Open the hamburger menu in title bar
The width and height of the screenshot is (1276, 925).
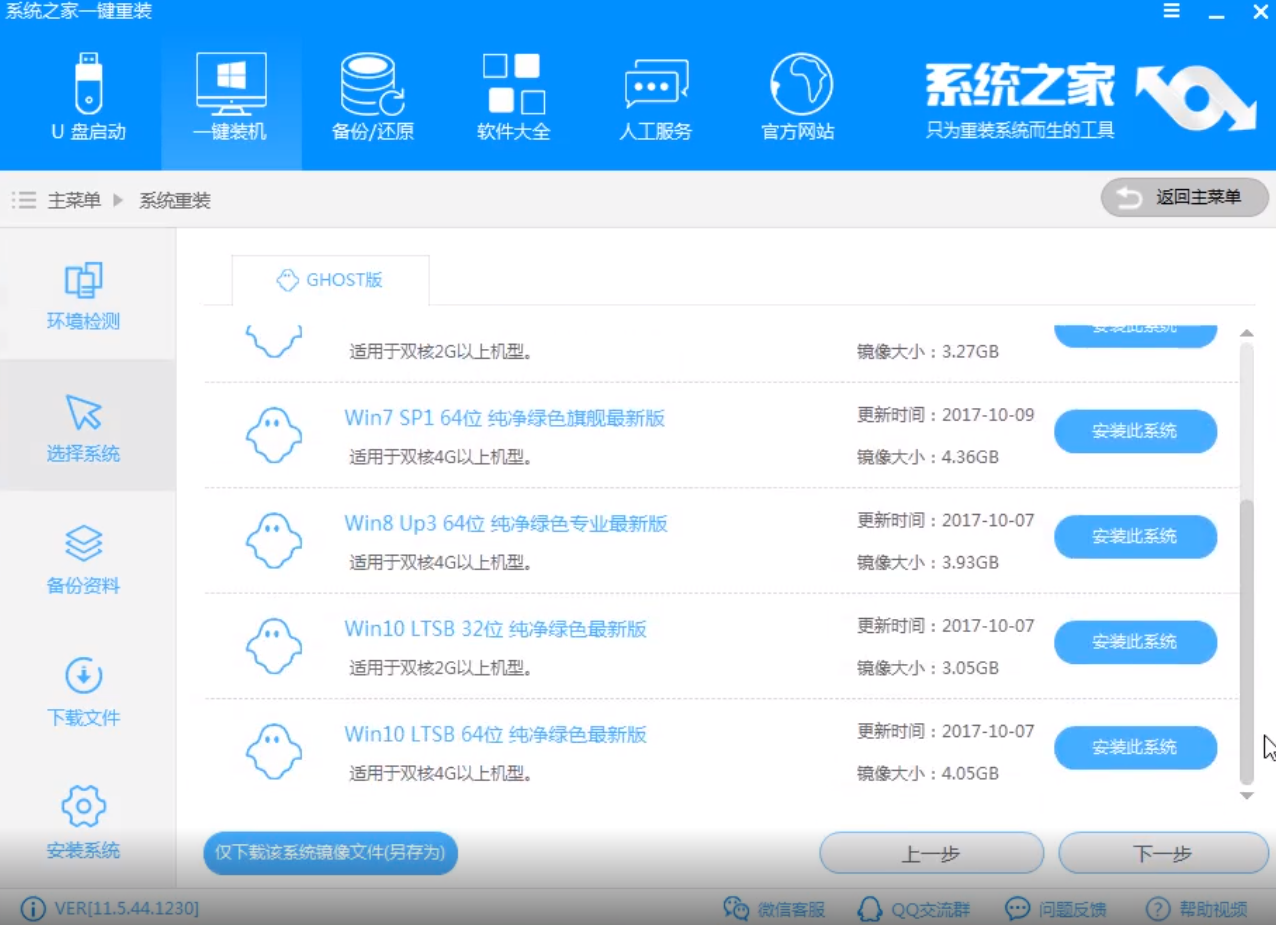coord(1171,12)
